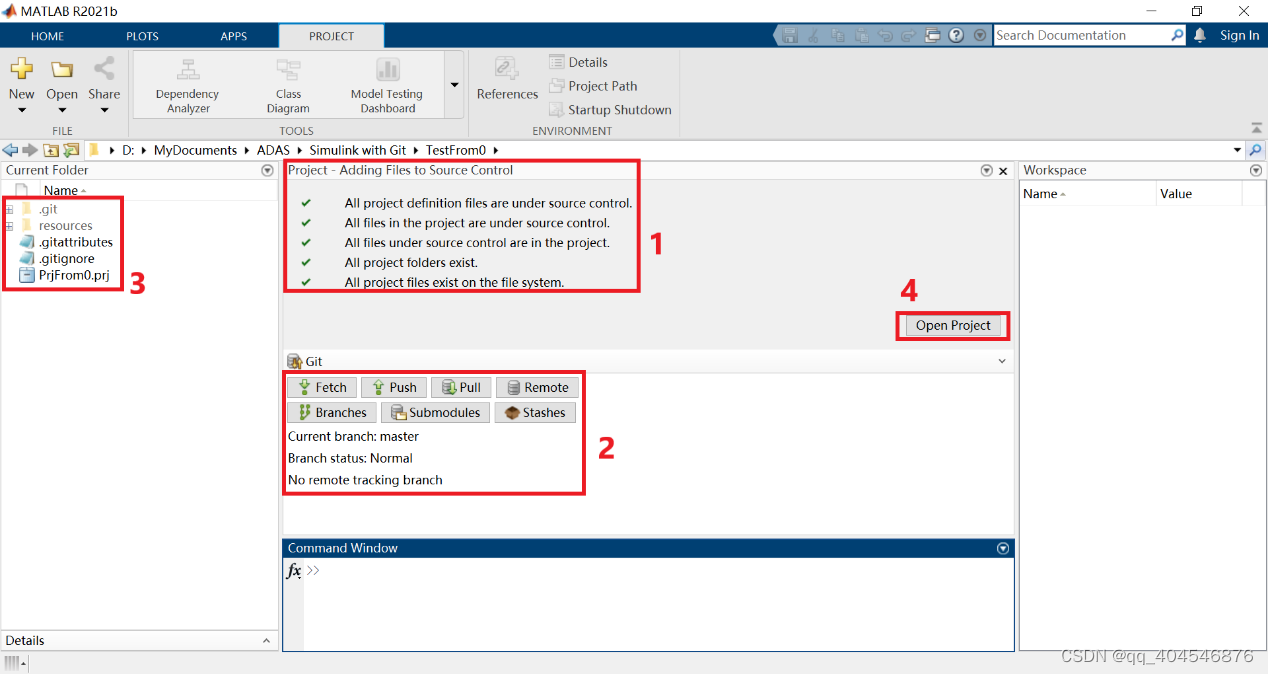Go back with the blue left arrow
This screenshot has width=1268, height=674.
click(10, 150)
